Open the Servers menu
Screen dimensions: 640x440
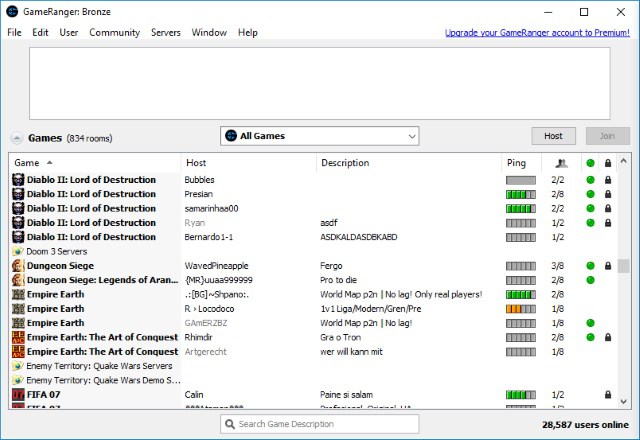pyautogui.click(x=165, y=33)
